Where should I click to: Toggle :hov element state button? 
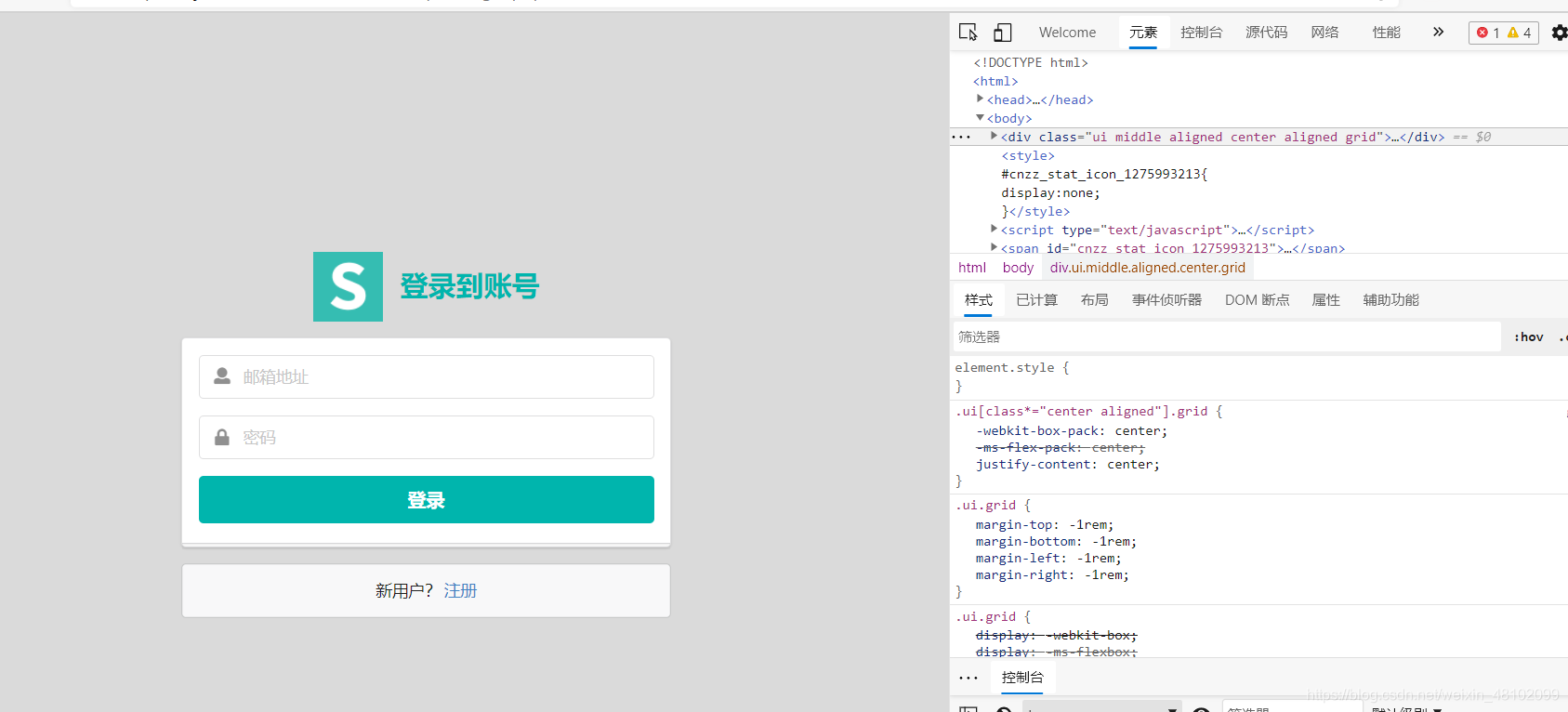(1528, 336)
